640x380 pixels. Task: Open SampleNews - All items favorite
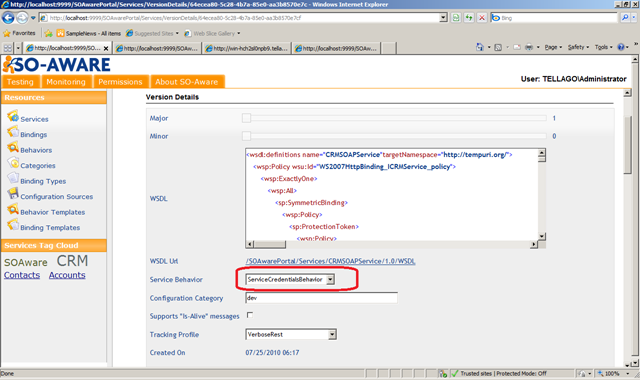[89, 33]
